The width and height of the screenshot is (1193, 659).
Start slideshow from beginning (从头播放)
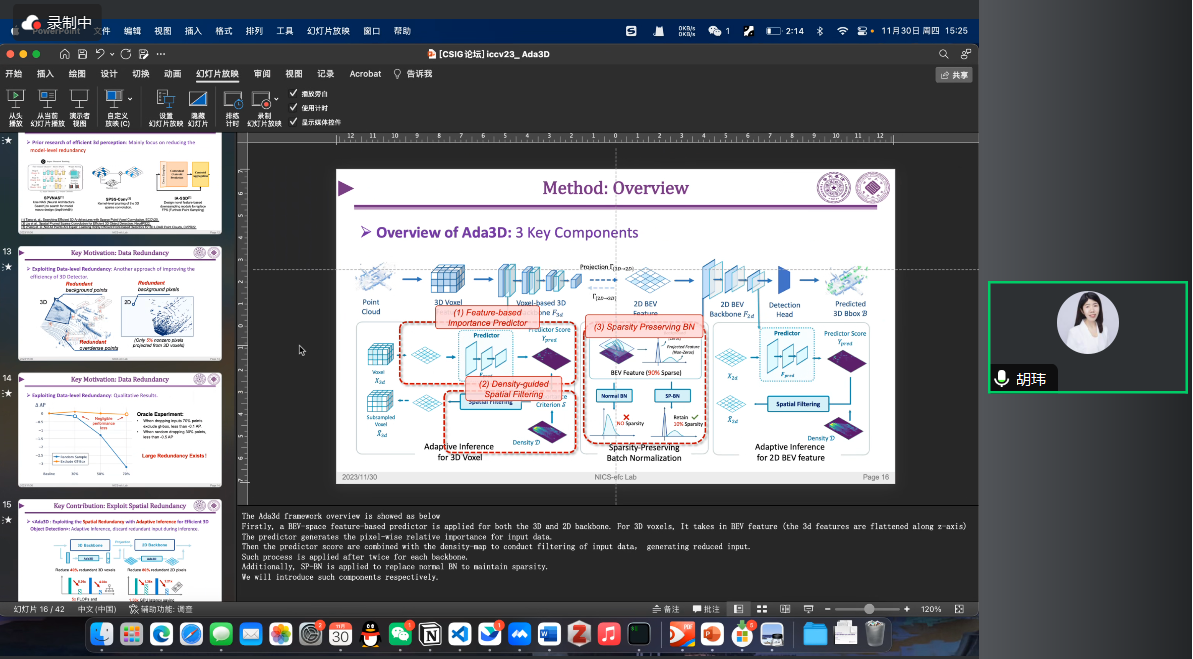pos(15,107)
